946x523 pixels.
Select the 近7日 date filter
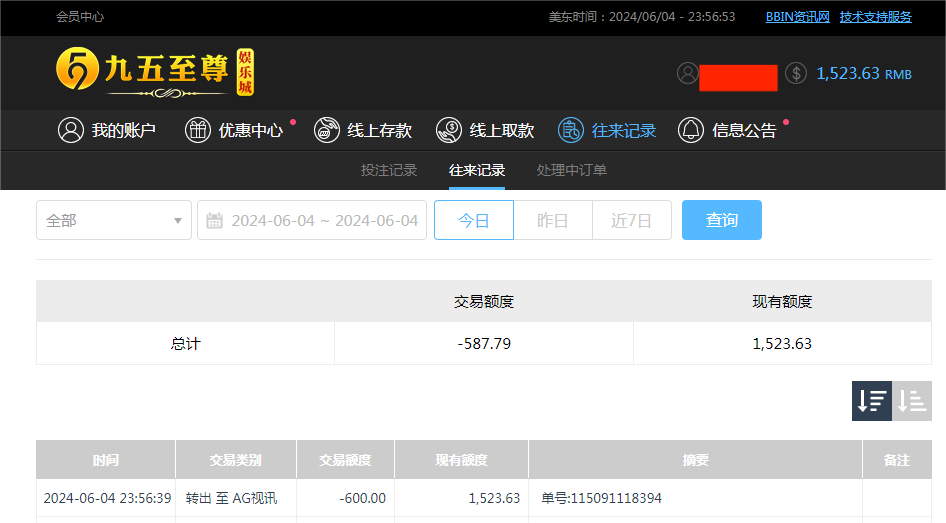[x=631, y=220]
